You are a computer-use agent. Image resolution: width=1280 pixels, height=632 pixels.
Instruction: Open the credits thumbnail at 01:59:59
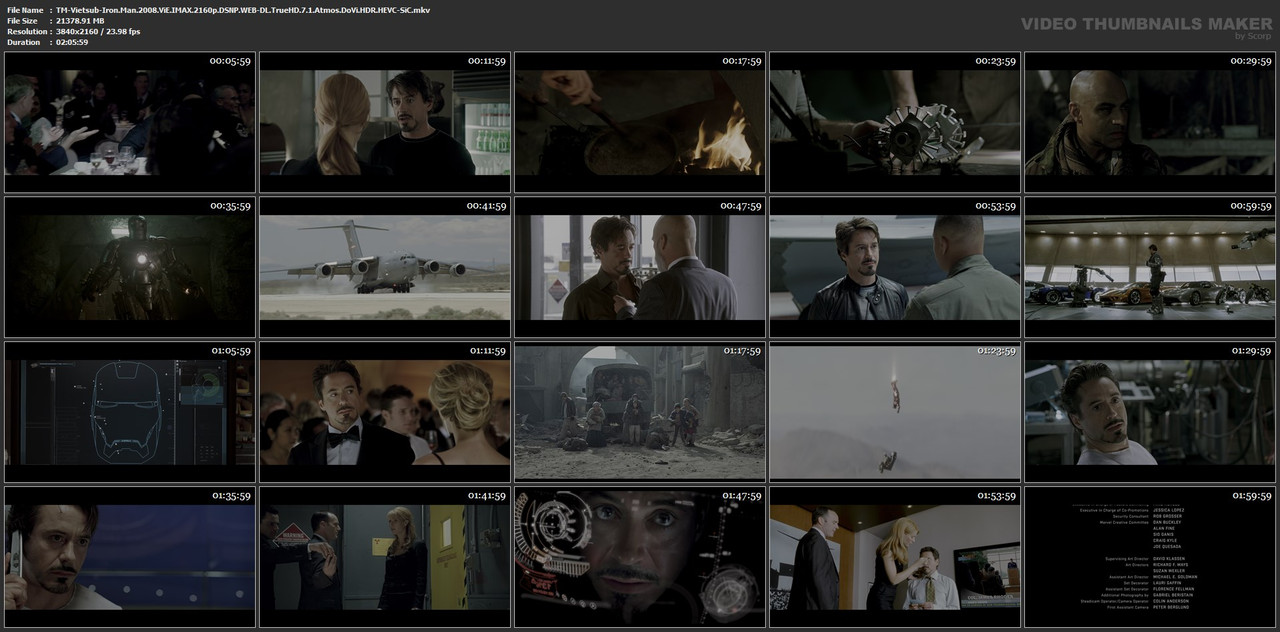tap(1150, 556)
